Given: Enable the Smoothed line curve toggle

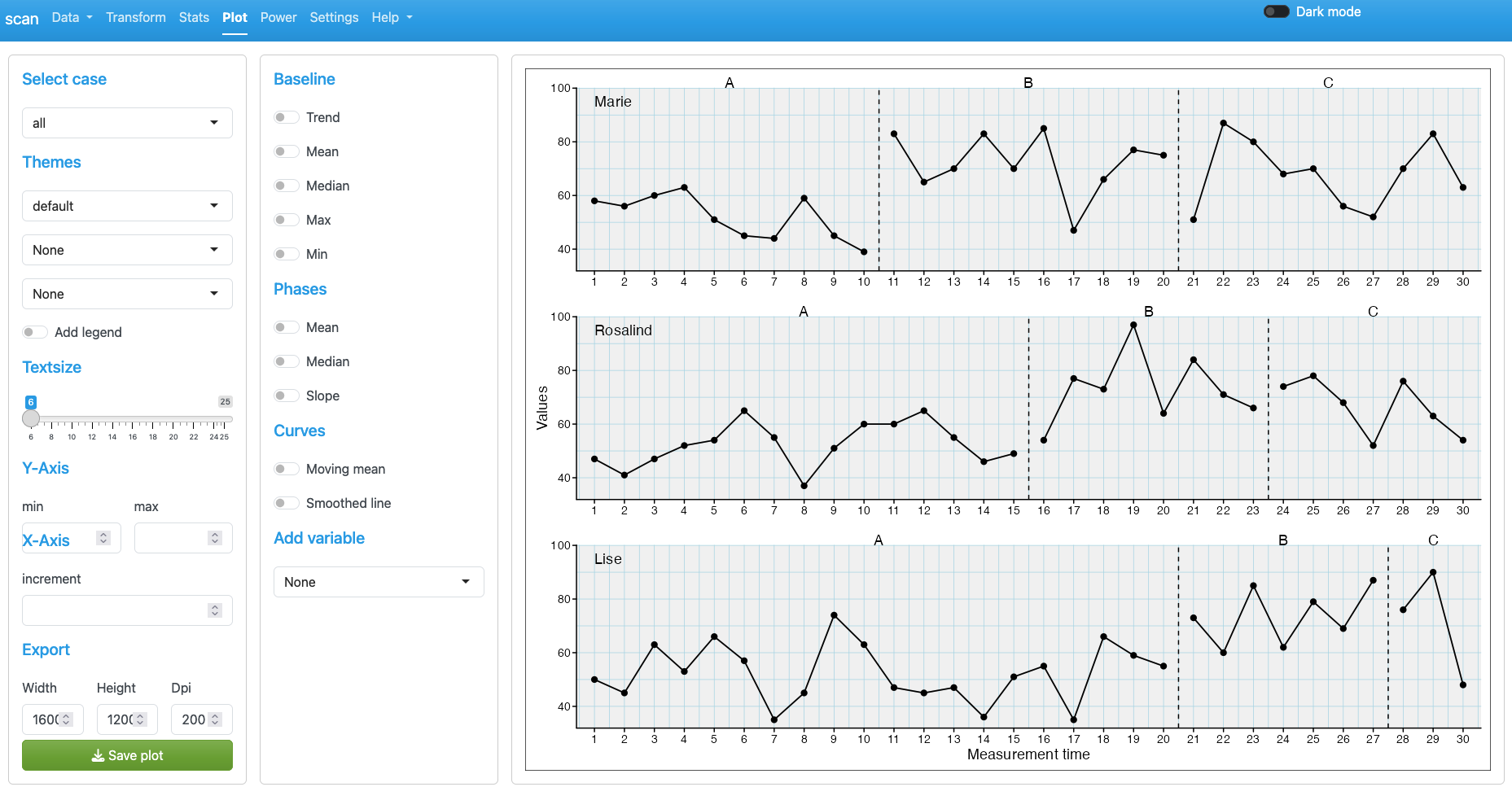Looking at the screenshot, I should click(x=286, y=503).
